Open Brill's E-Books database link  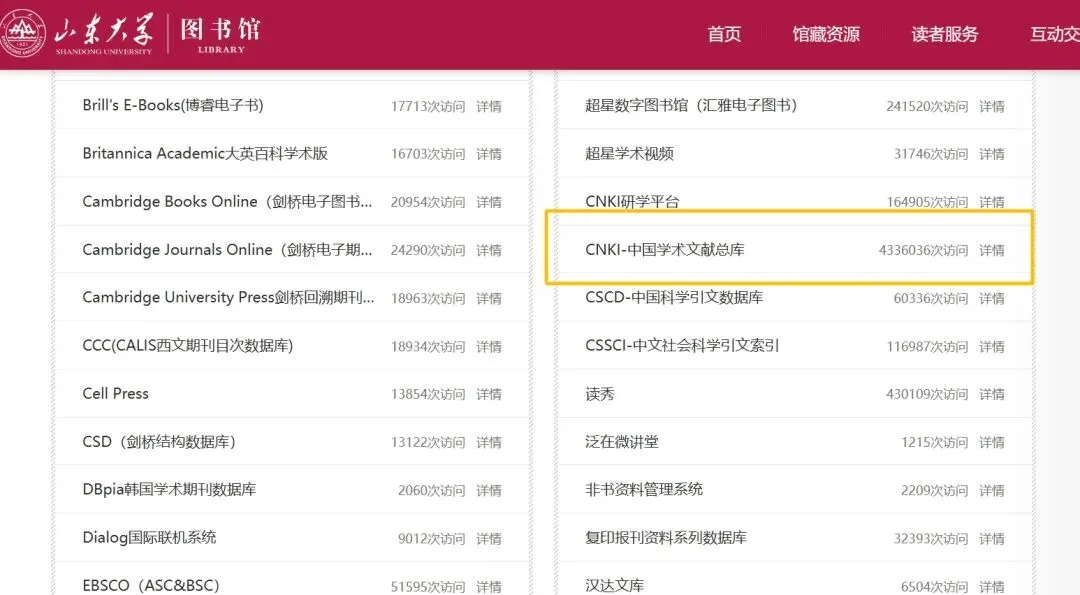[173, 105]
